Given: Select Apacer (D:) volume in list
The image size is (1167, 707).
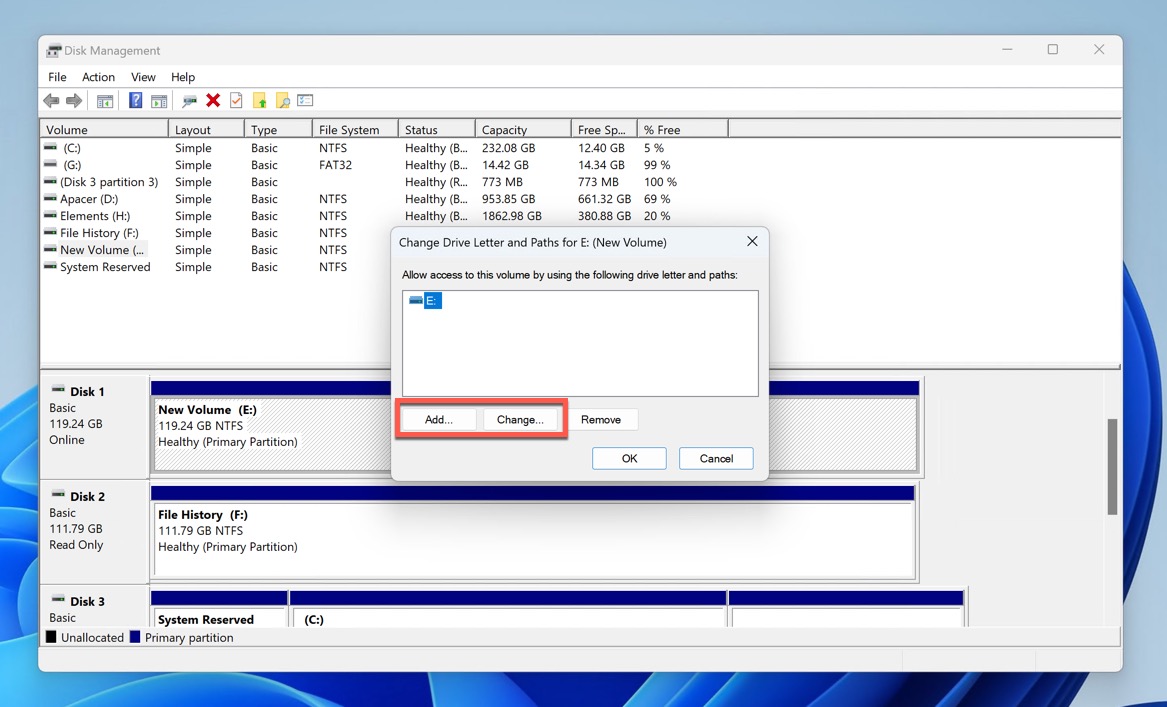Looking at the screenshot, I should click(89, 199).
